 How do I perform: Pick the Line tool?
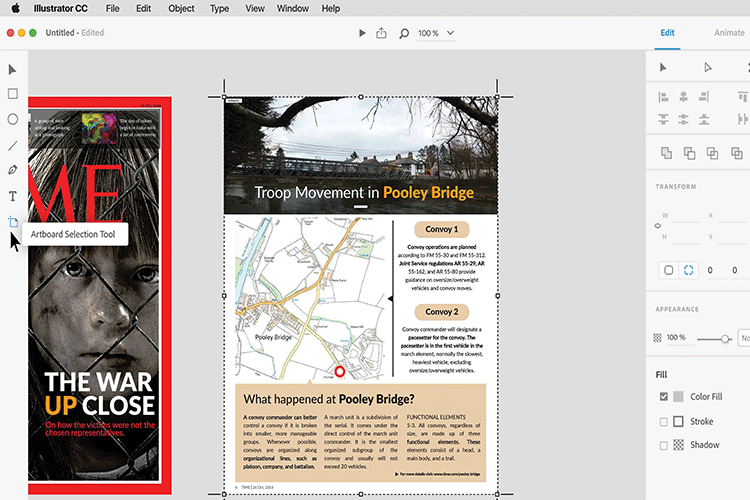point(13,145)
